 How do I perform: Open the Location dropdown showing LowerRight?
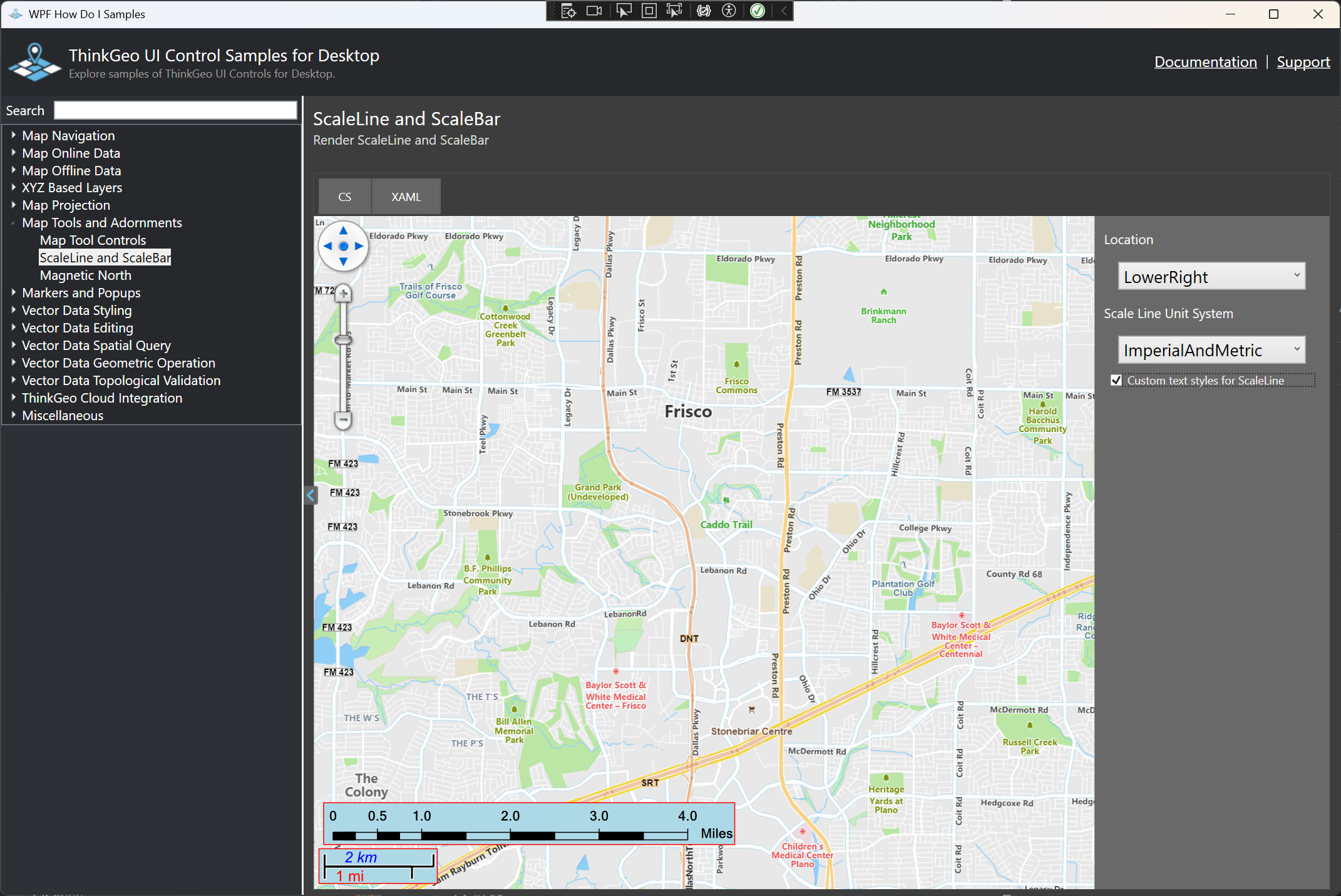coord(1211,276)
